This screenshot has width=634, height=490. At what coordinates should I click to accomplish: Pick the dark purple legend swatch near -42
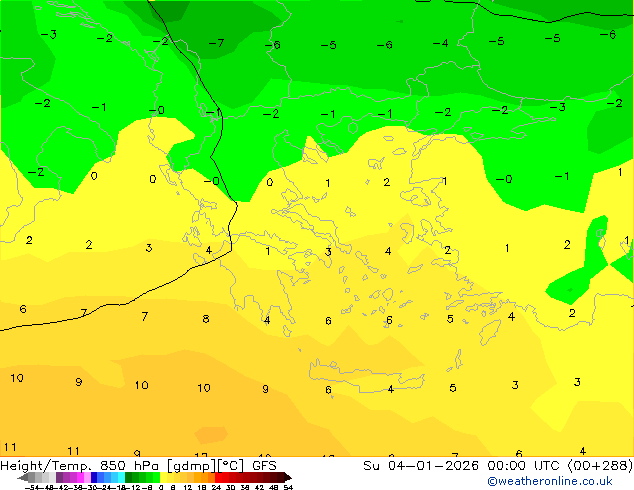pyautogui.click(x=59, y=477)
